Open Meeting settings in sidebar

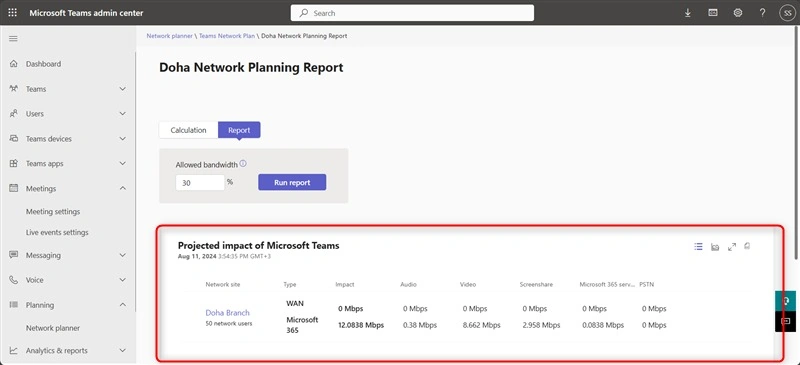click(x=53, y=211)
